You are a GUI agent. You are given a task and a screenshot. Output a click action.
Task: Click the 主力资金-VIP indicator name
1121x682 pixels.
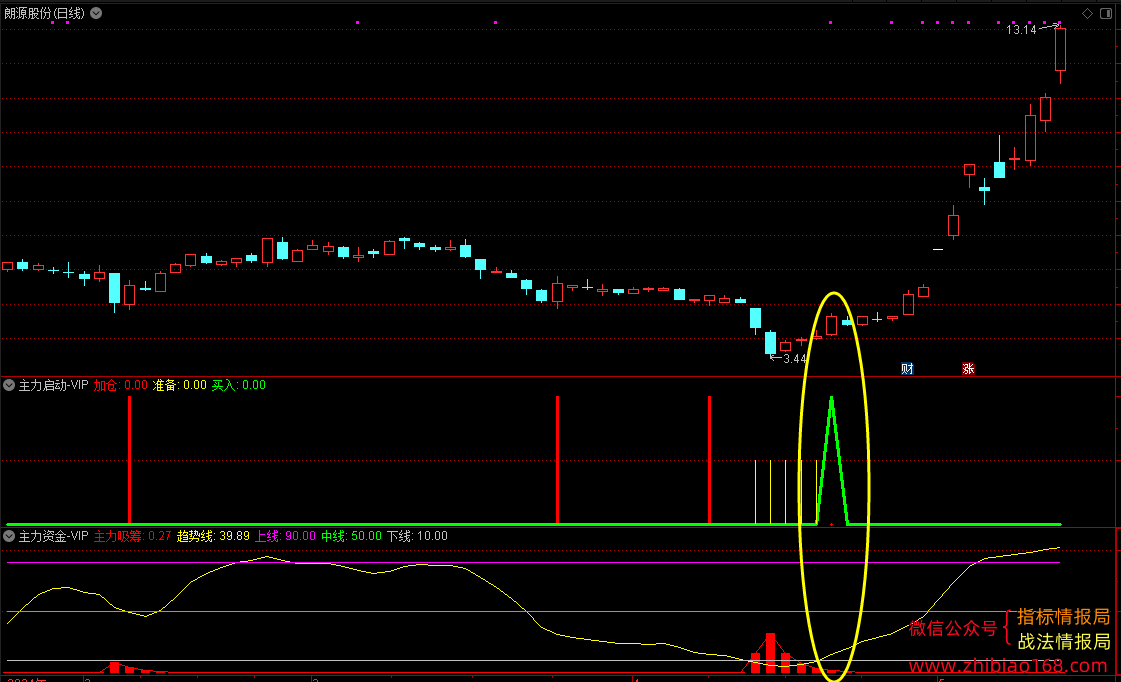(x=53, y=536)
